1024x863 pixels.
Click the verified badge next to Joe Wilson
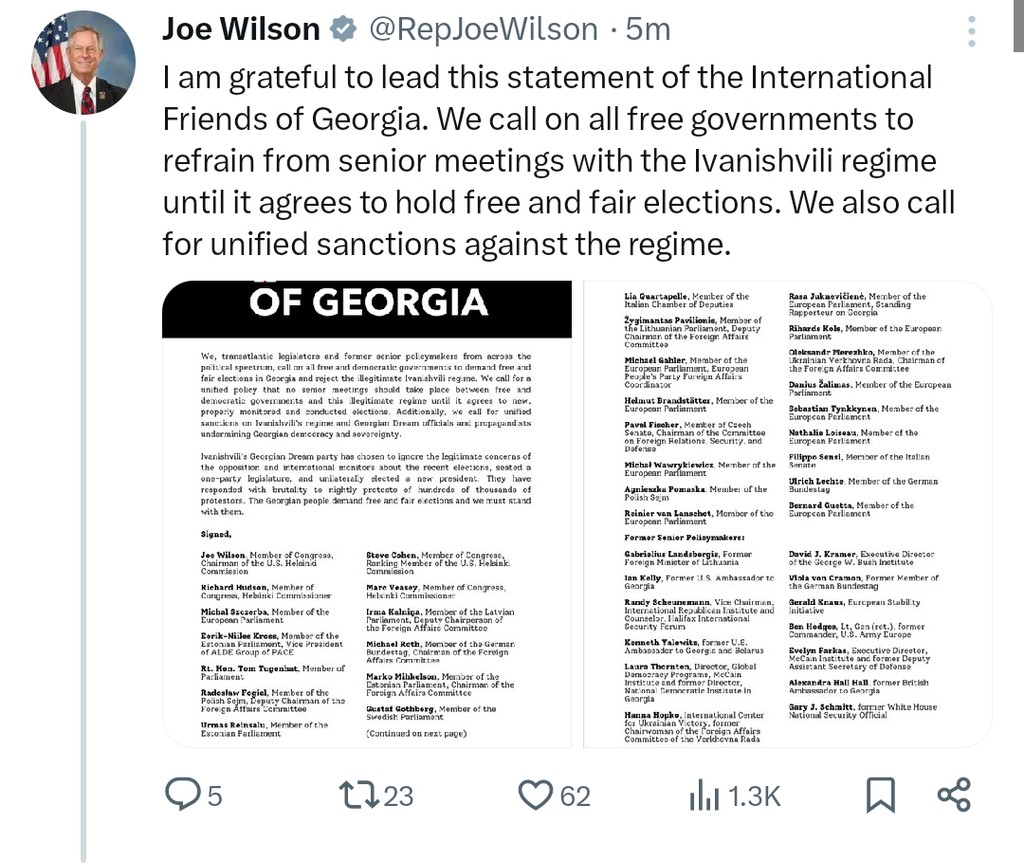(343, 31)
